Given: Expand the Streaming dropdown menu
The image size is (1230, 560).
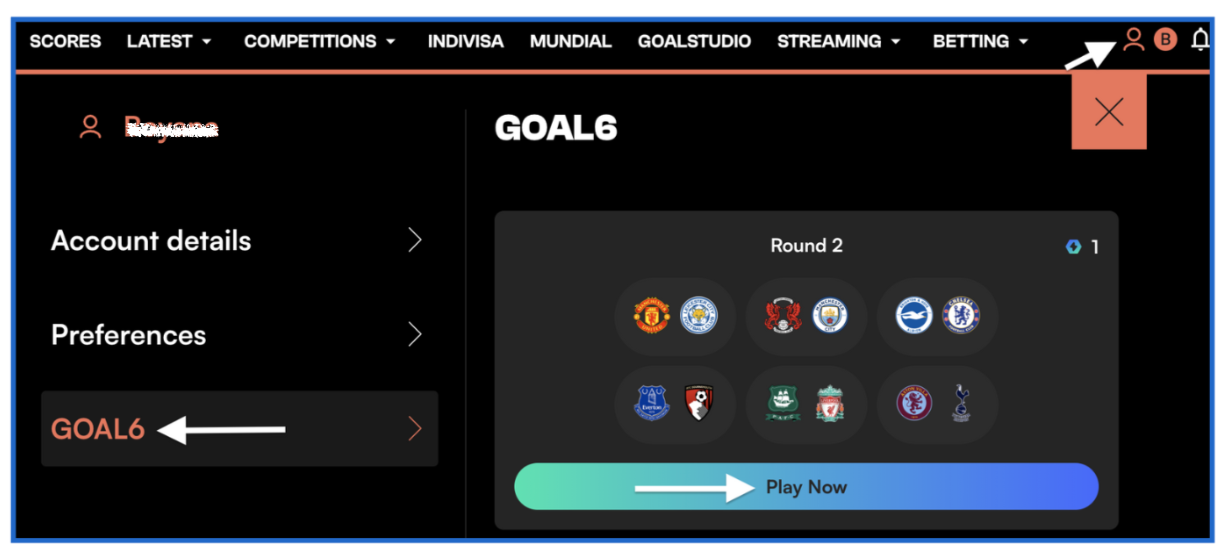Looking at the screenshot, I should coord(839,41).
